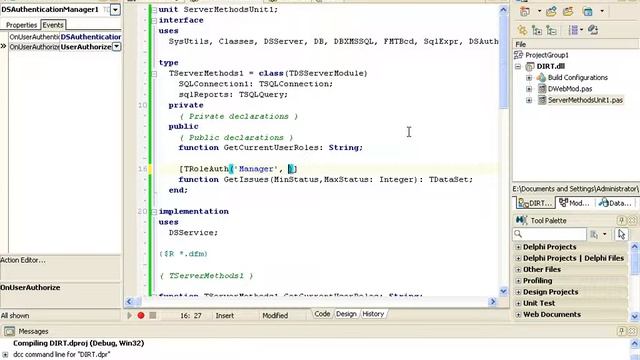This screenshot has height=360, width=640.
Task: Click the cursor position 16: 27 indicator
Action: (191, 316)
